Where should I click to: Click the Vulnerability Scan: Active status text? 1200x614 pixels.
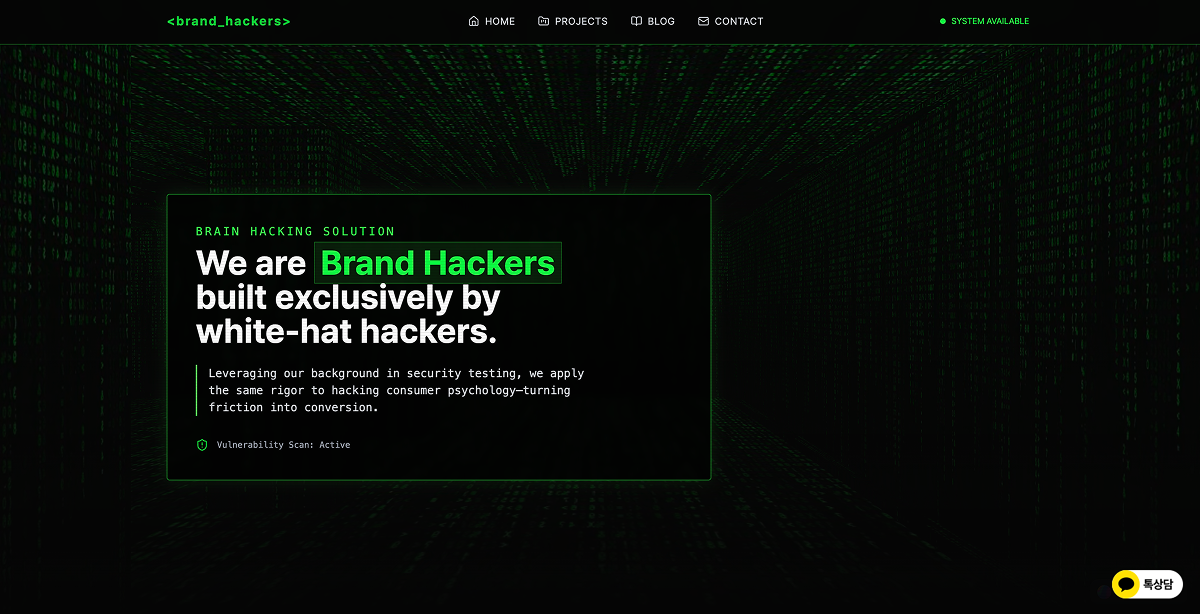click(283, 445)
